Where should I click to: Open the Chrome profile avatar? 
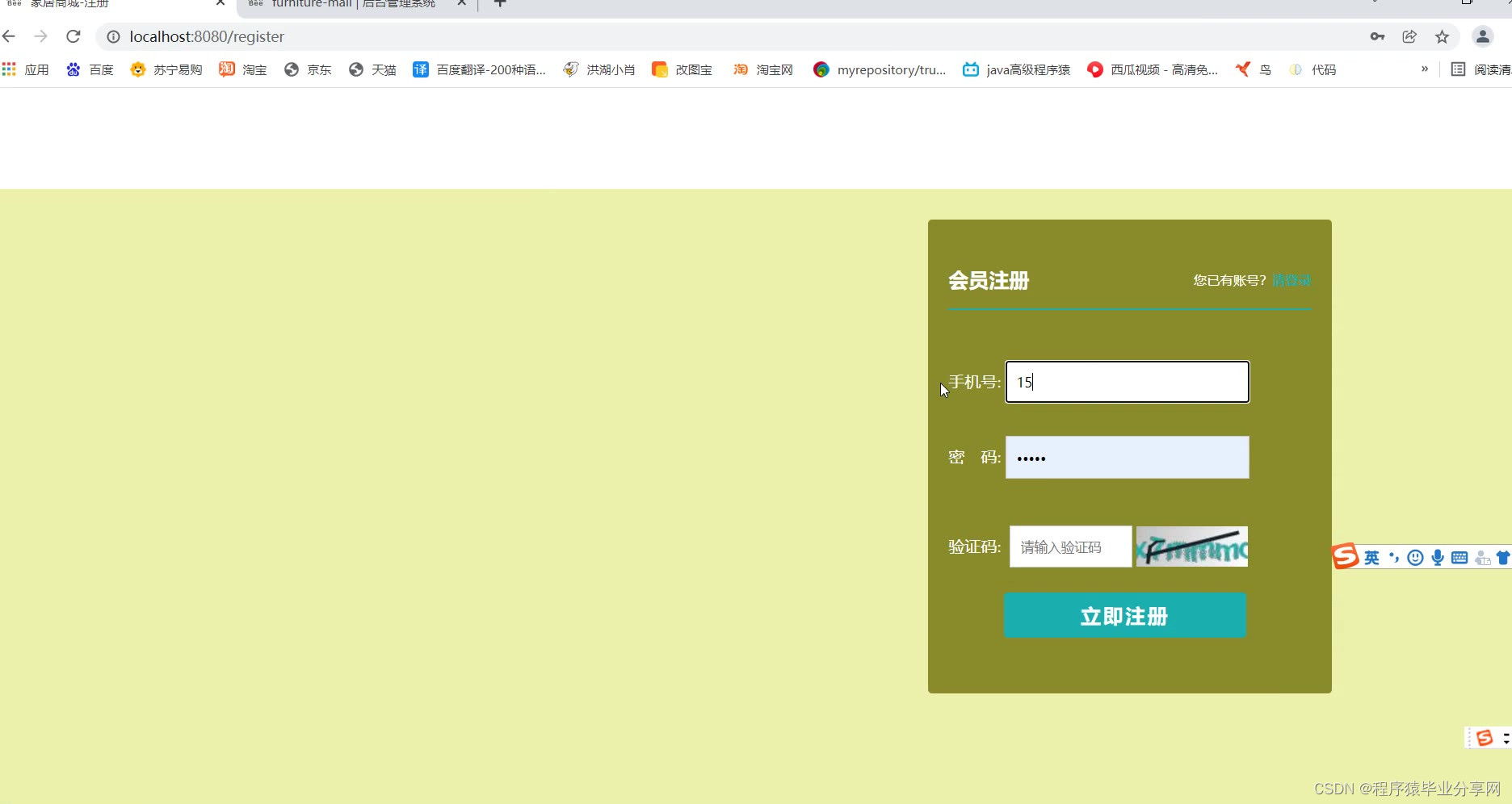1483,36
